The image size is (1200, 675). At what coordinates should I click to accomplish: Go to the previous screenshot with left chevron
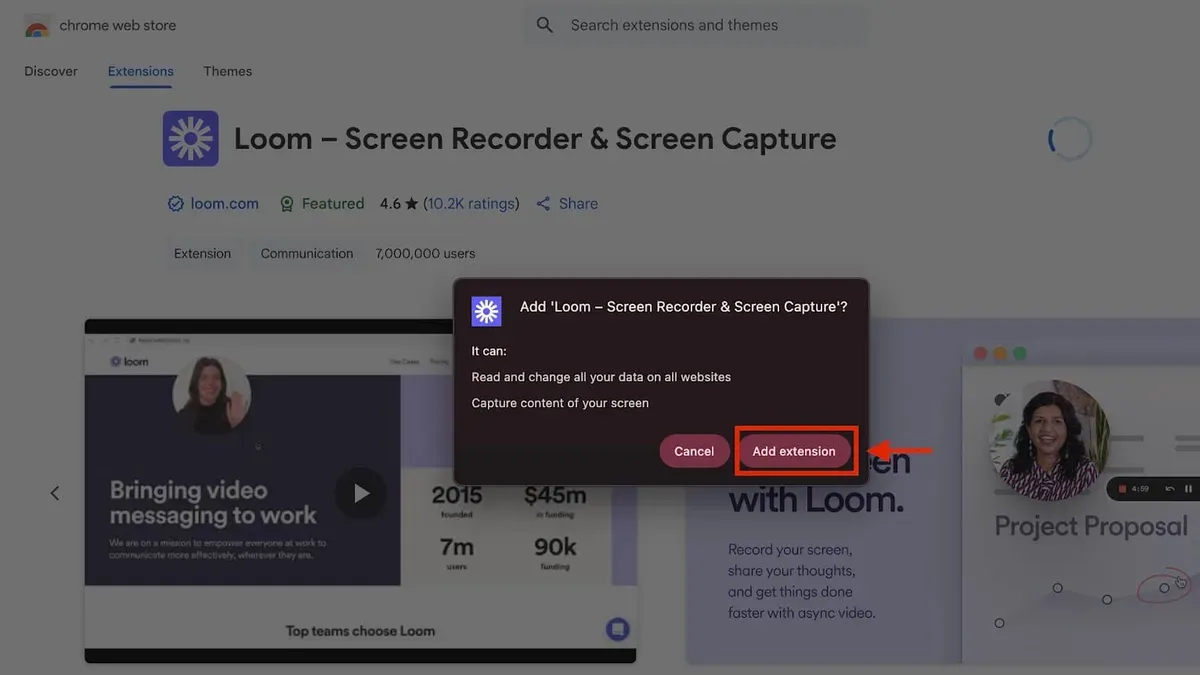point(55,493)
